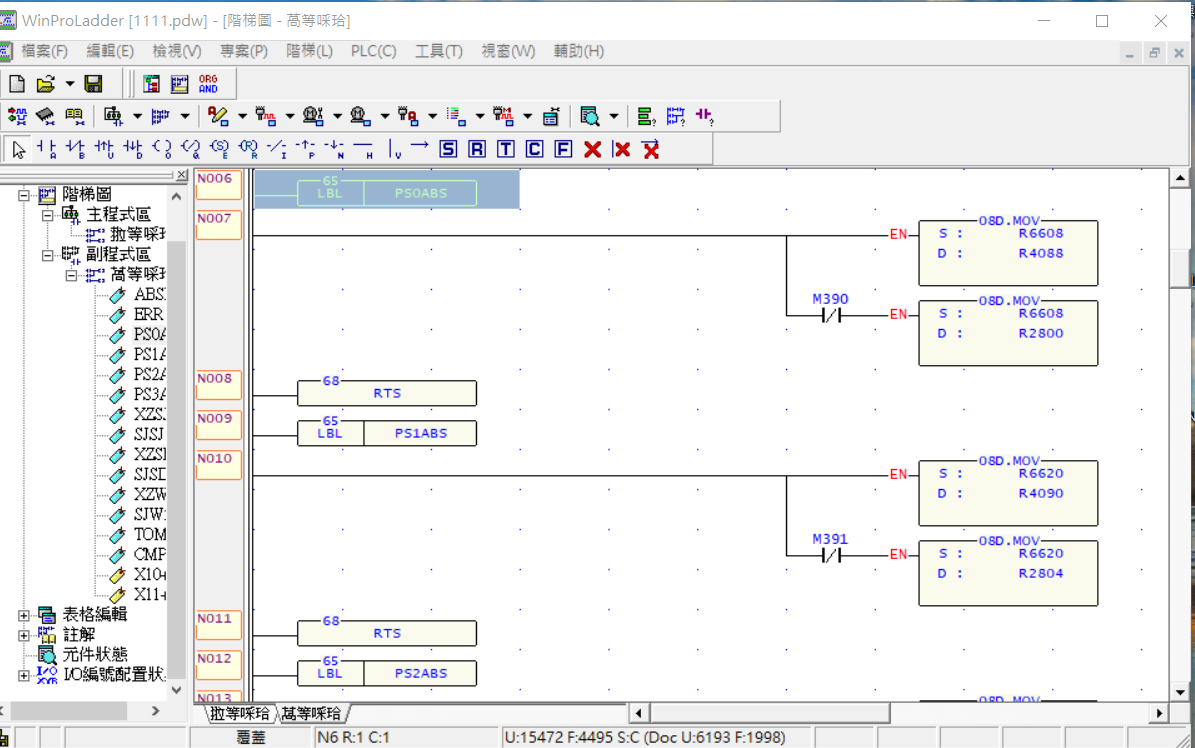Open the dropdown arrow next to Open folder
1195x748 pixels.
click(69, 84)
